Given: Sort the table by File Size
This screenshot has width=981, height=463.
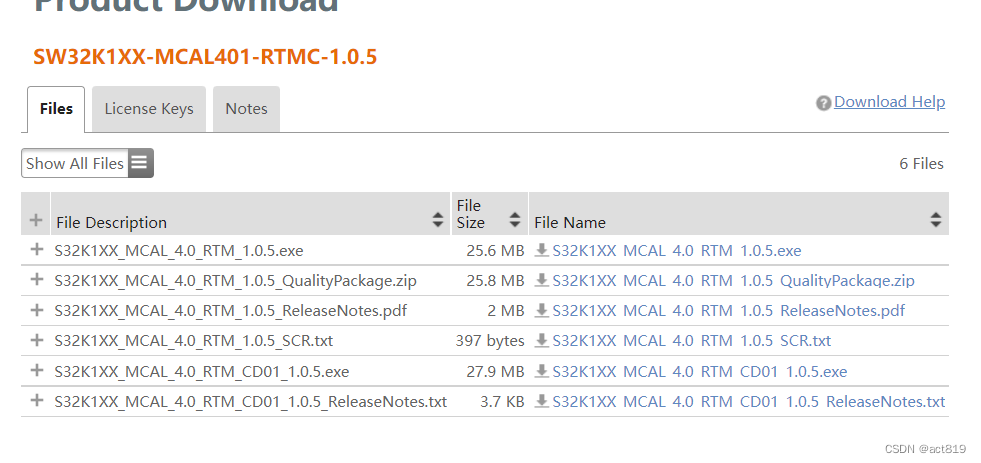Looking at the screenshot, I should [514, 220].
